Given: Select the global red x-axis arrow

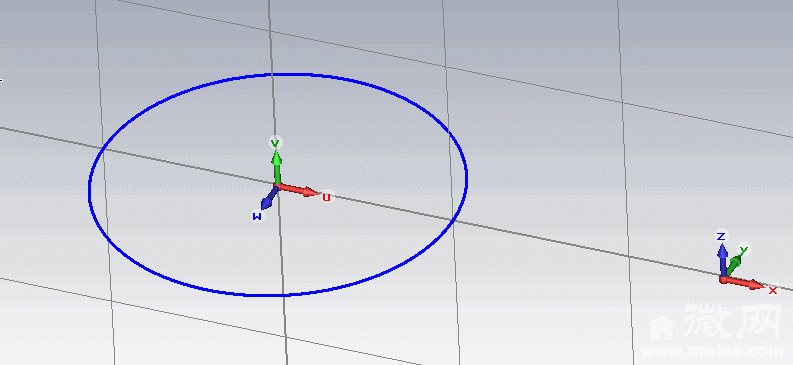Looking at the screenshot, I should [x=742, y=282].
